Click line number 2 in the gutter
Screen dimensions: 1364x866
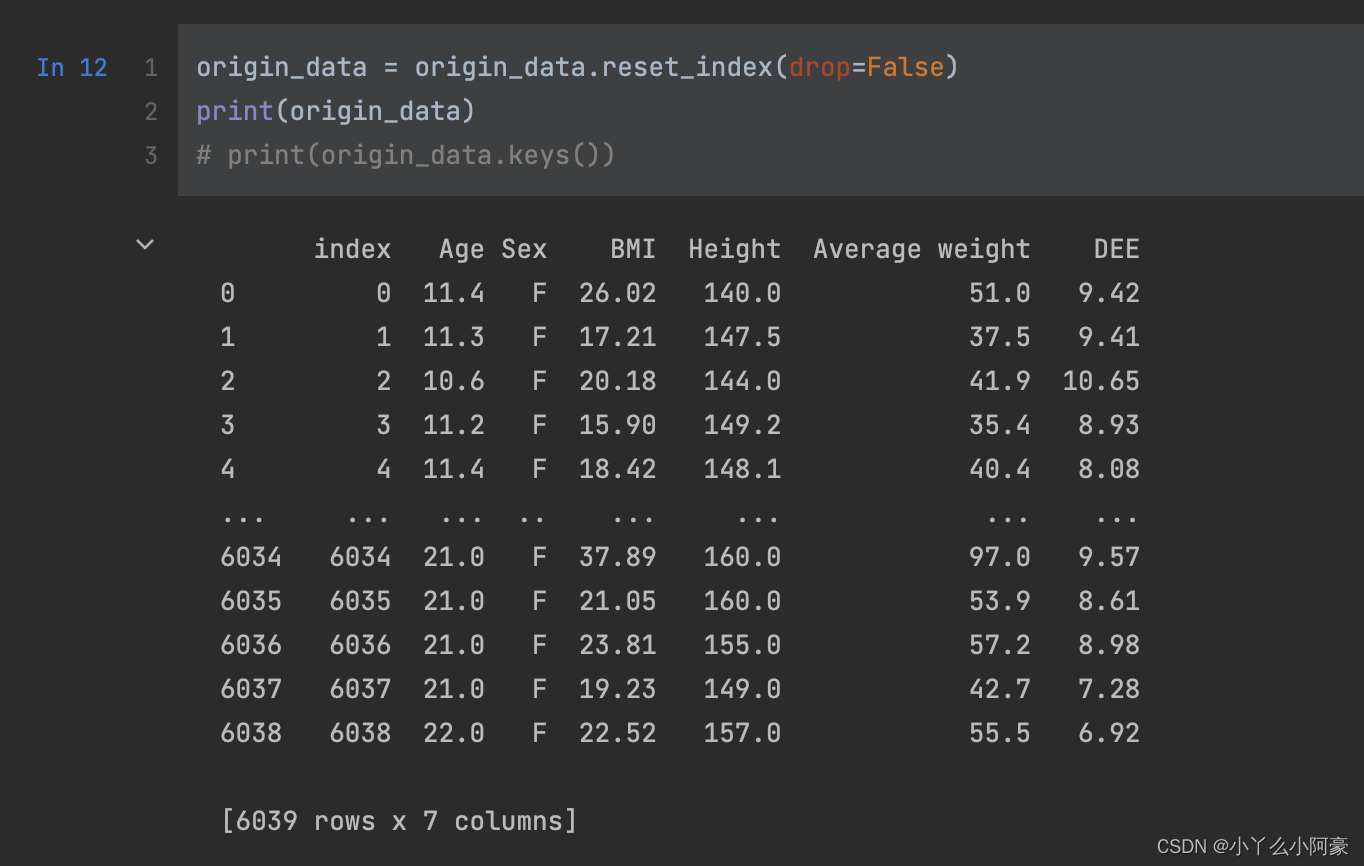(x=151, y=111)
